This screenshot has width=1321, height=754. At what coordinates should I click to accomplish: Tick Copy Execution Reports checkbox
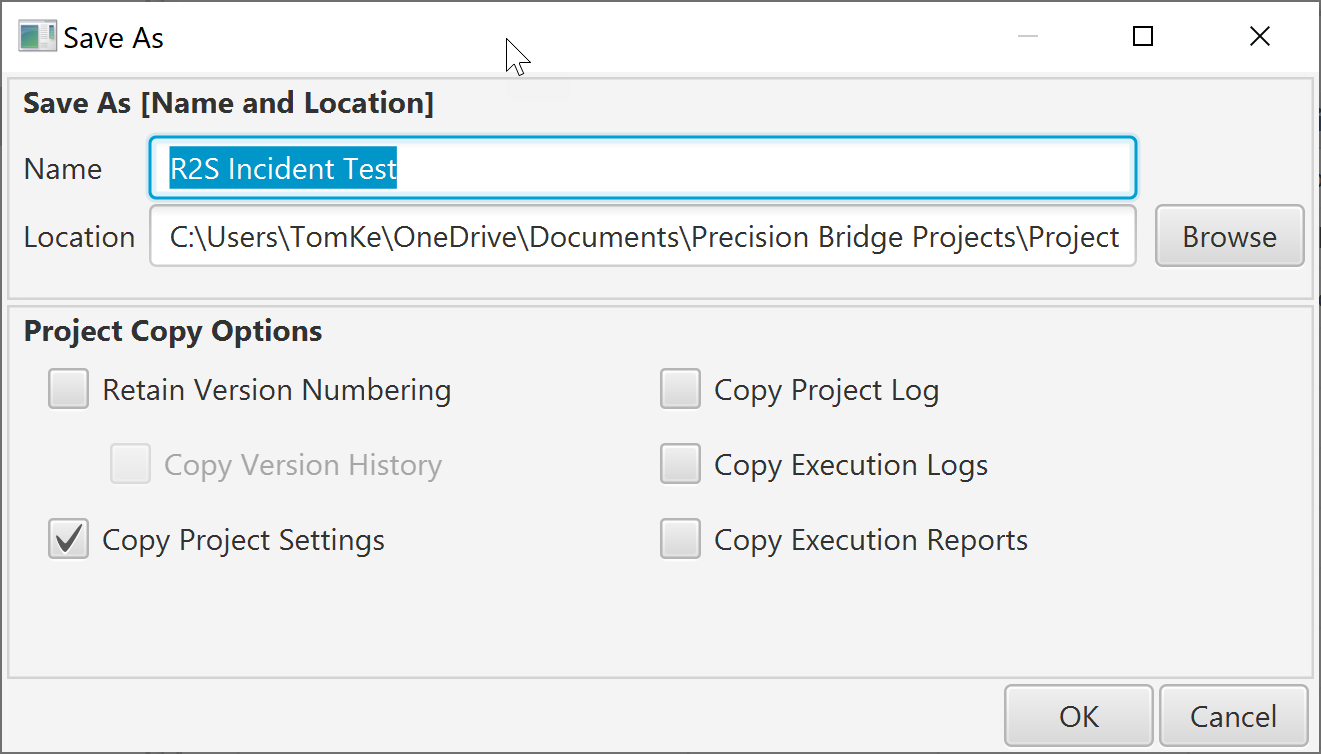(680, 540)
